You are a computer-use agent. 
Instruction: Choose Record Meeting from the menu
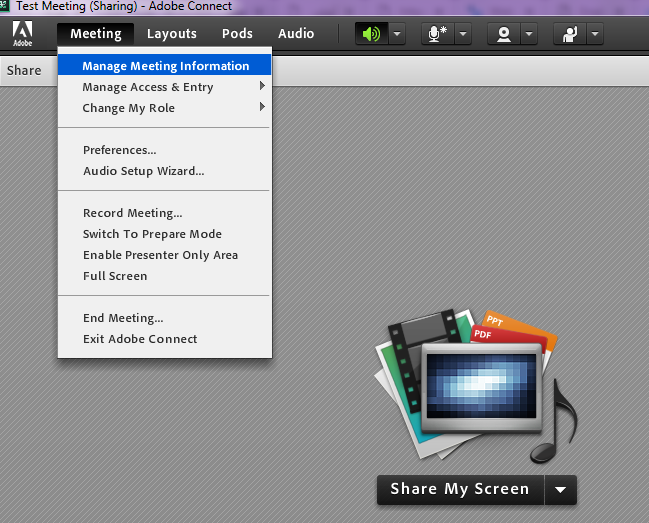[x=132, y=213]
